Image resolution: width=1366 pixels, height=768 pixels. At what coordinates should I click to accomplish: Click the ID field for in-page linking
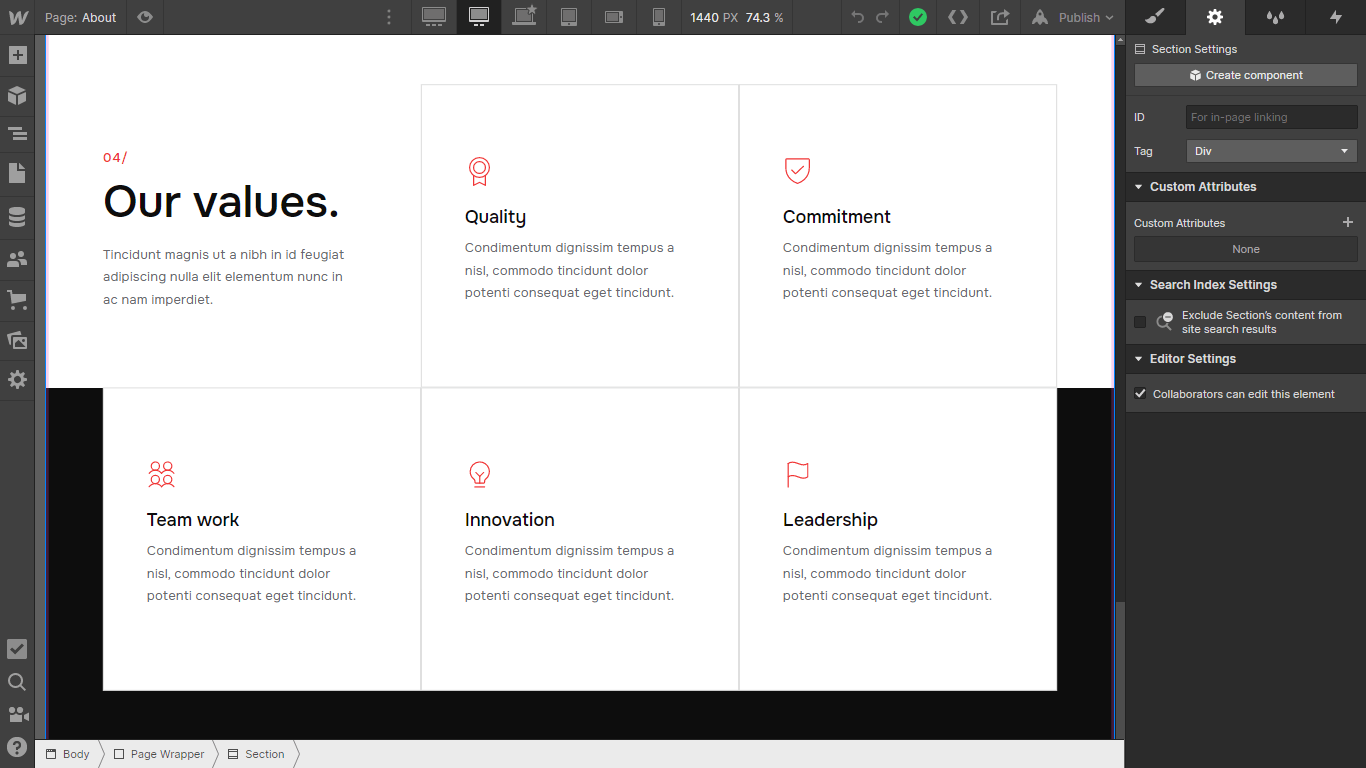point(1271,117)
